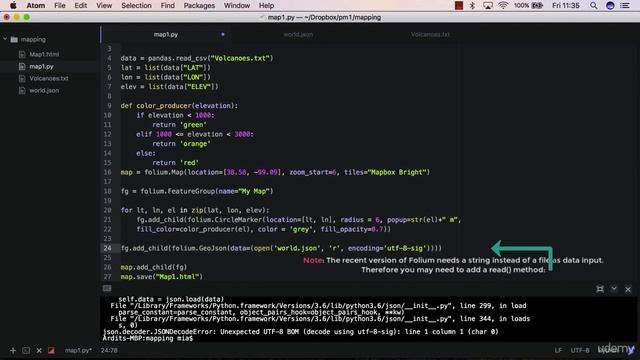Click map.add_child(fg) on line 26
This screenshot has height=360, width=640.
(153, 267)
